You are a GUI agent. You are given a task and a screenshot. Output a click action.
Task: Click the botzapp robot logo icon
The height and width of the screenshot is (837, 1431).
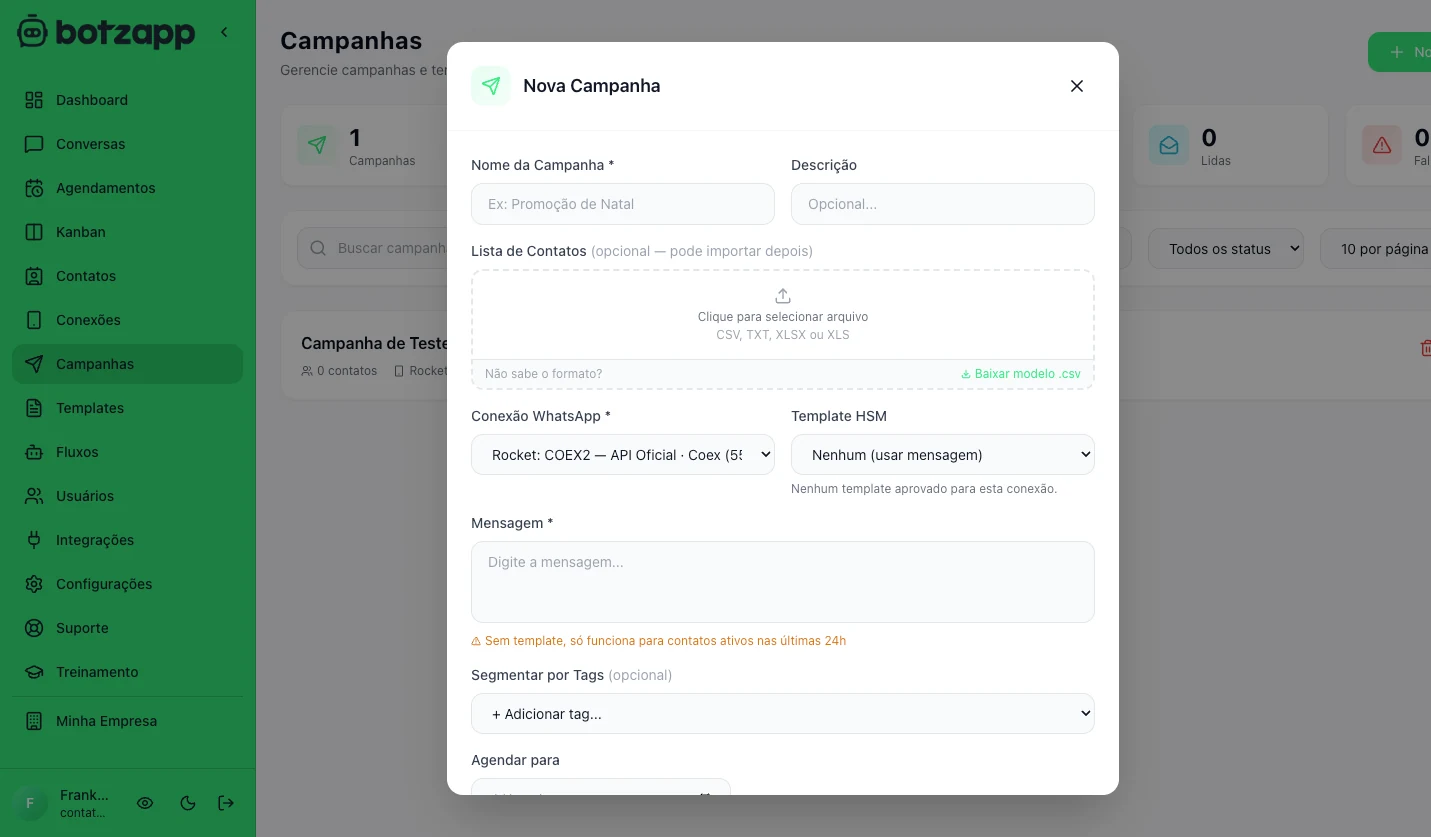32,31
